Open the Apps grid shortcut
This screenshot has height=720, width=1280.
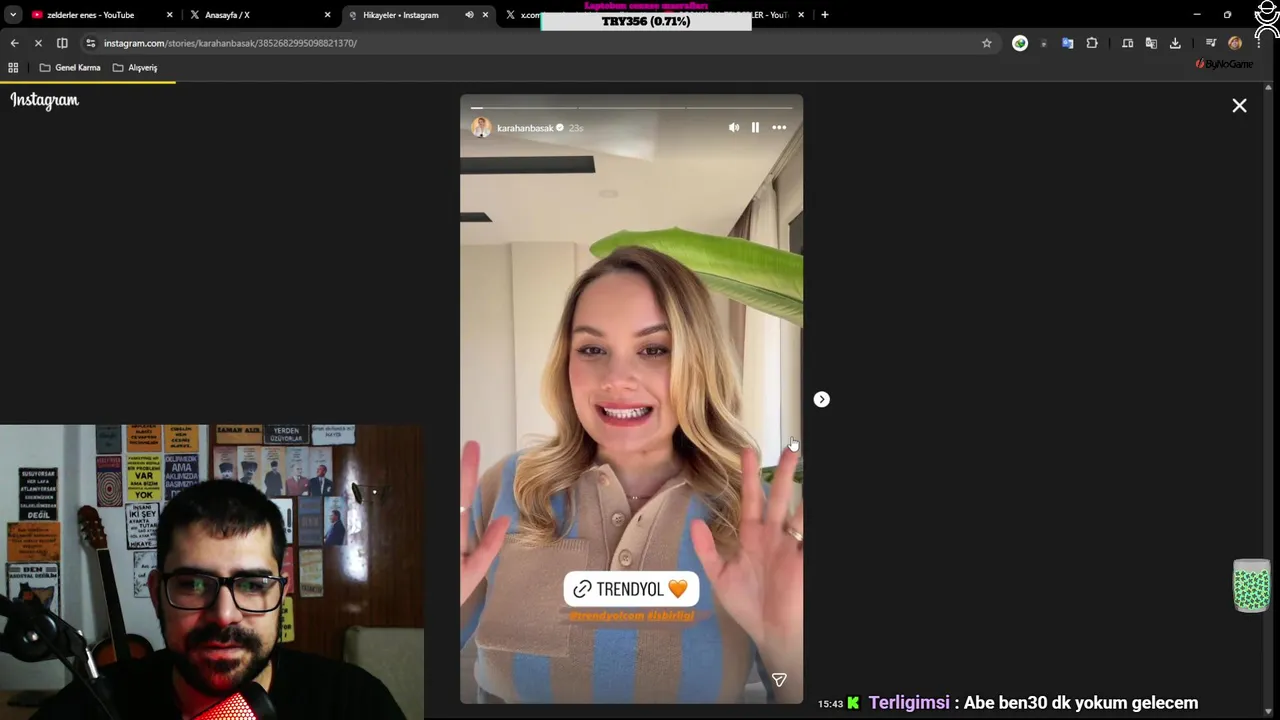click(x=13, y=68)
